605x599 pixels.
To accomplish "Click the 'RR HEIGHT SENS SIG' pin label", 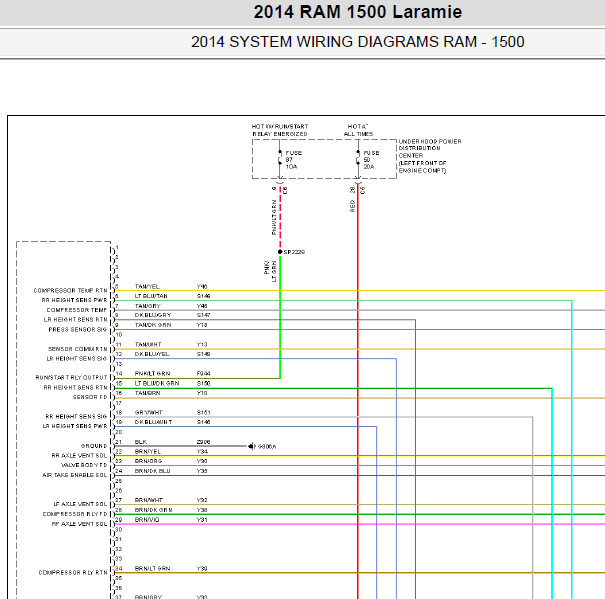I will tap(76, 416).
